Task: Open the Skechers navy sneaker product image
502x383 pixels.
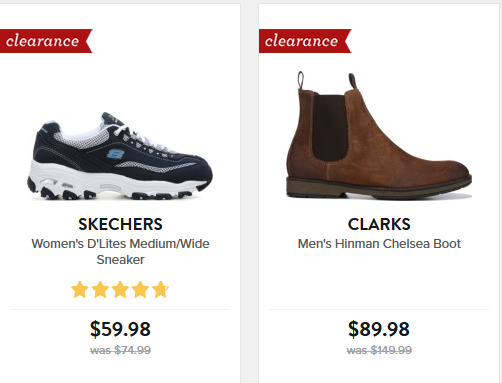Action: click(120, 156)
